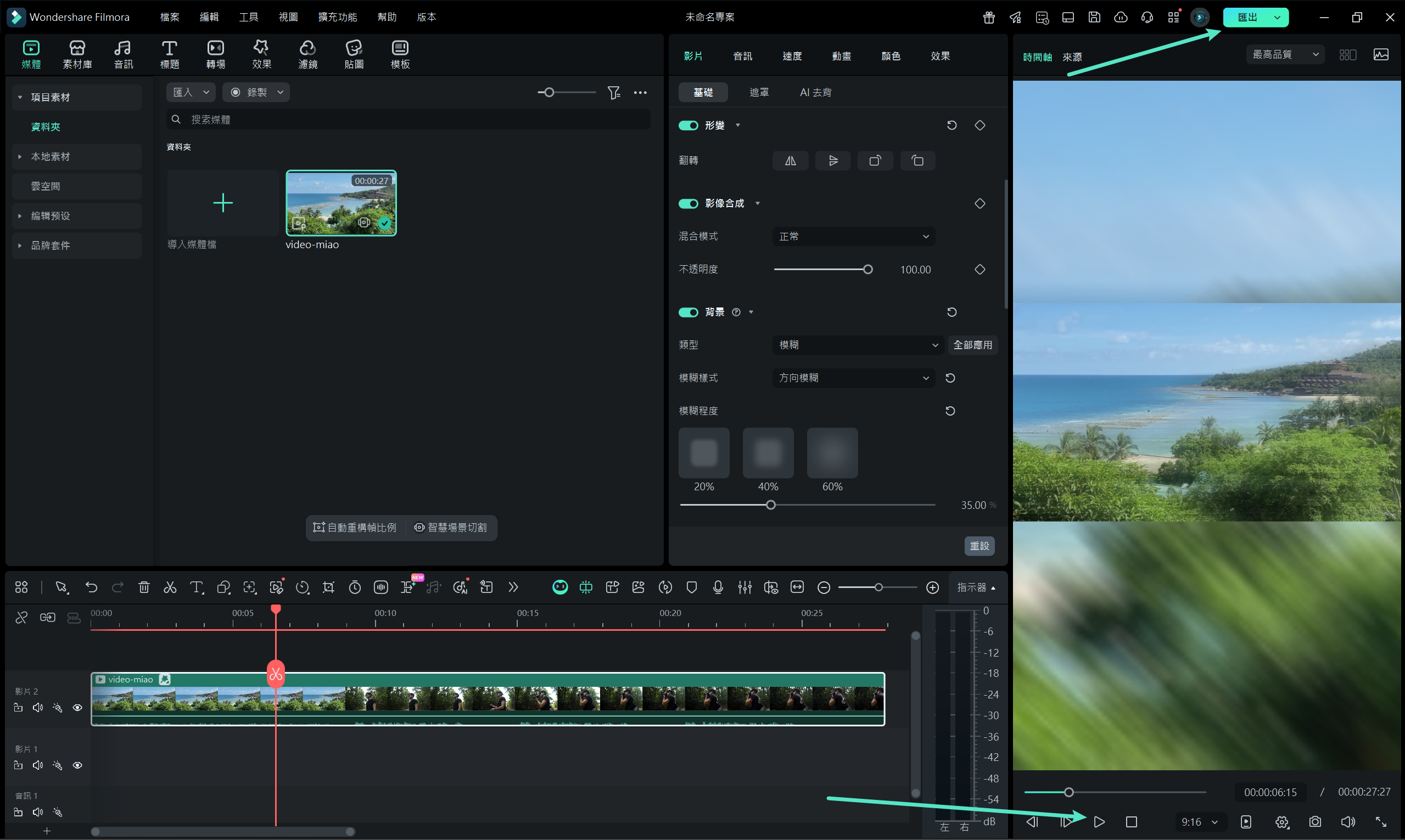Click the split scissors icon in timeline toolbar
This screenshot has width=1405, height=840.
170,587
